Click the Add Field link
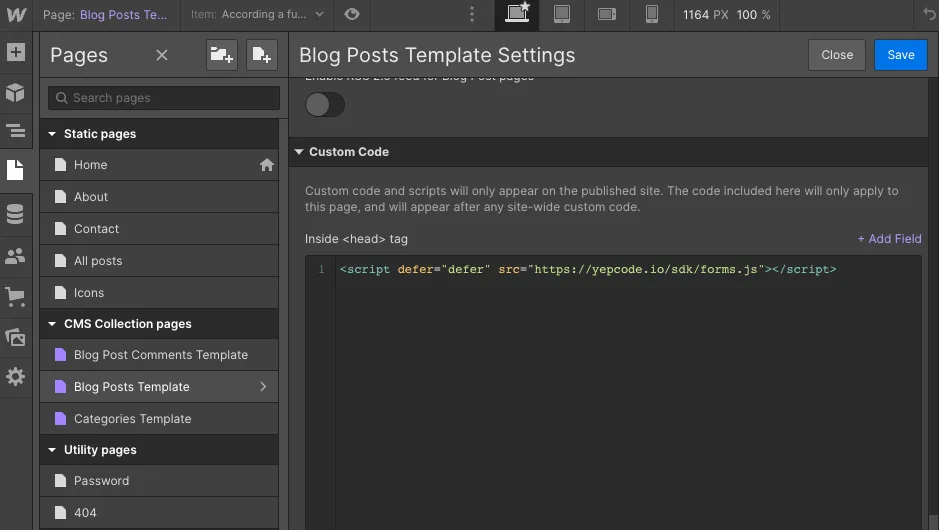939x530 pixels. (889, 239)
